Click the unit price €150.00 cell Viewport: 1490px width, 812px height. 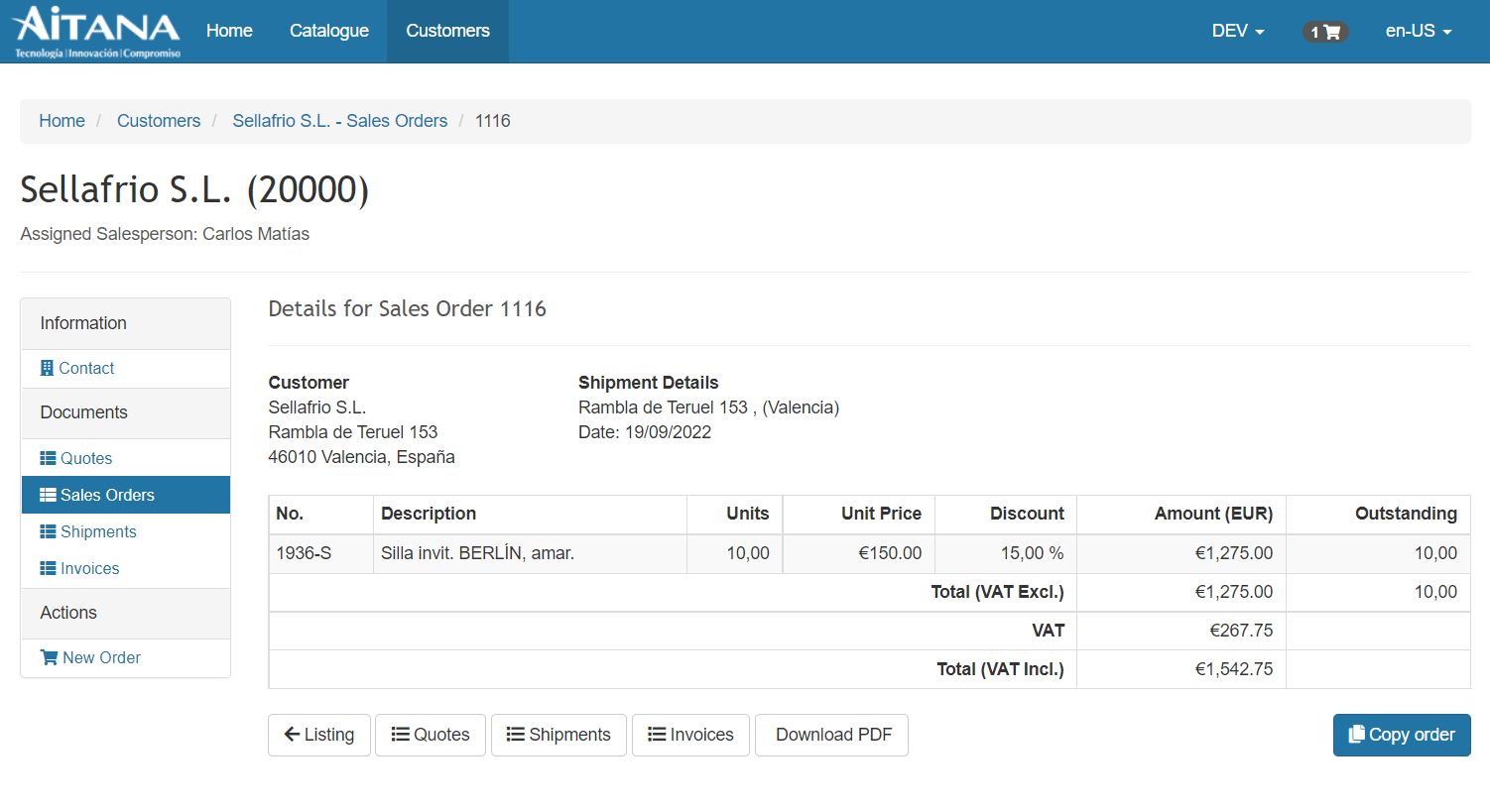tap(859, 553)
